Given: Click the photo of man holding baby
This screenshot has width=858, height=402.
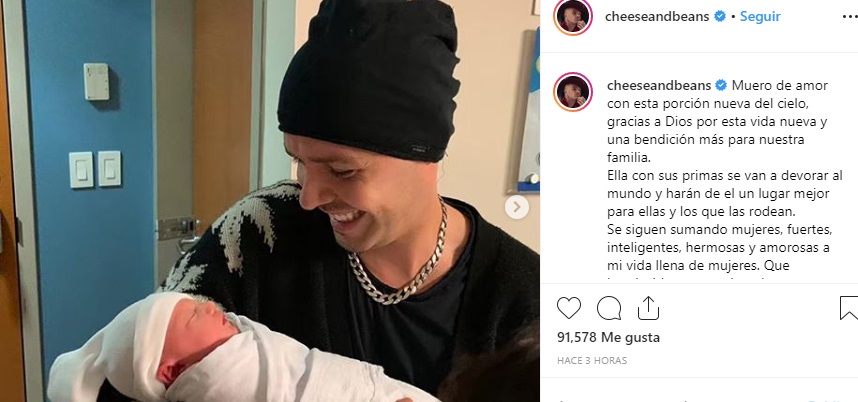Looking at the screenshot, I should tap(270, 201).
